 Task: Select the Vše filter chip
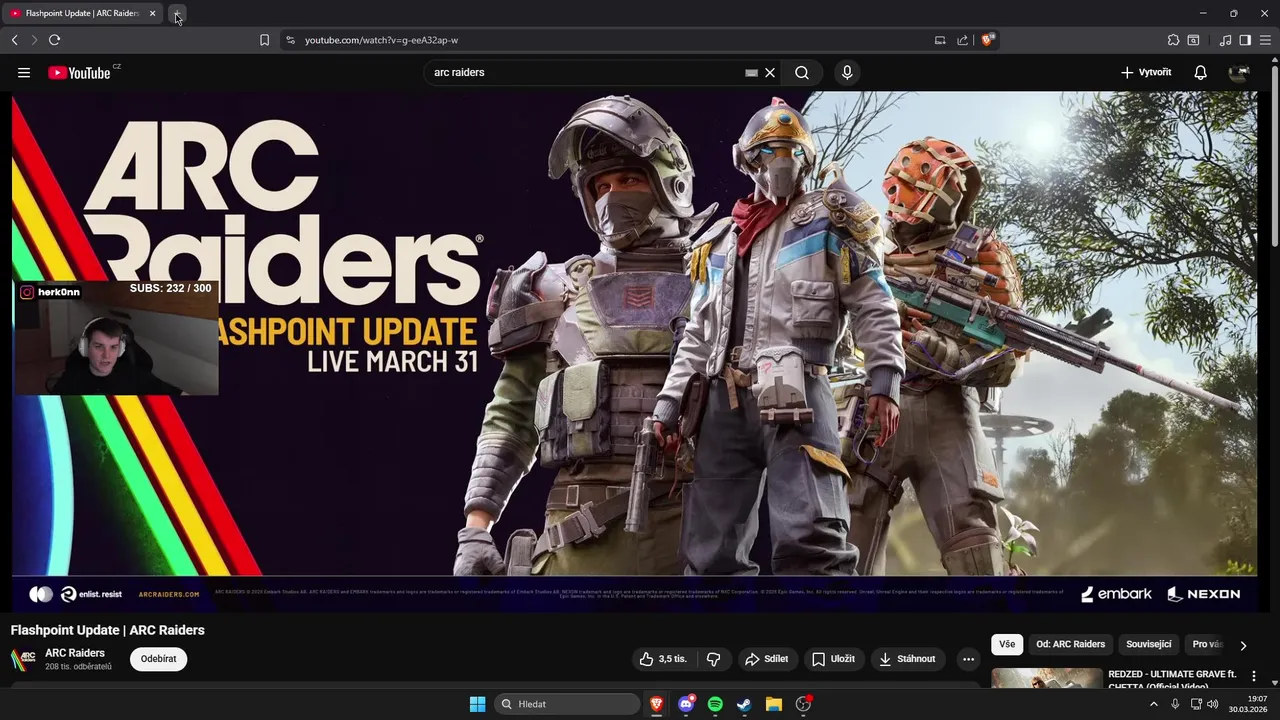point(1007,644)
